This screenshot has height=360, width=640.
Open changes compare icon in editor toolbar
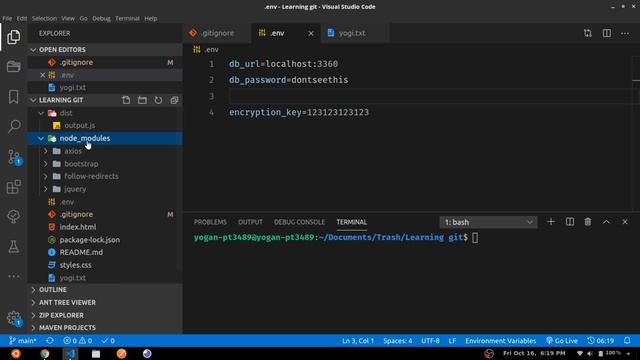click(x=588, y=33)
